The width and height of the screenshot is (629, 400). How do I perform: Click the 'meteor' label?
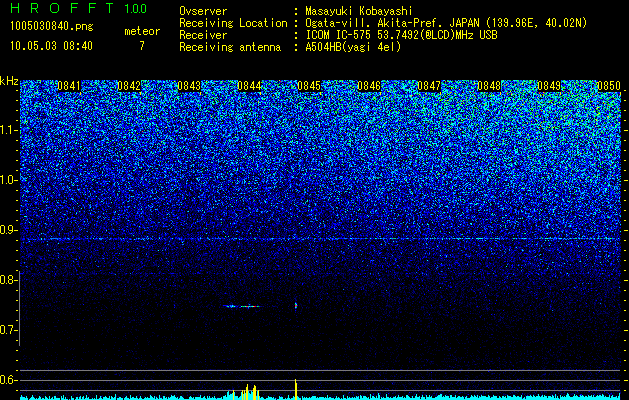pos(142,31)
